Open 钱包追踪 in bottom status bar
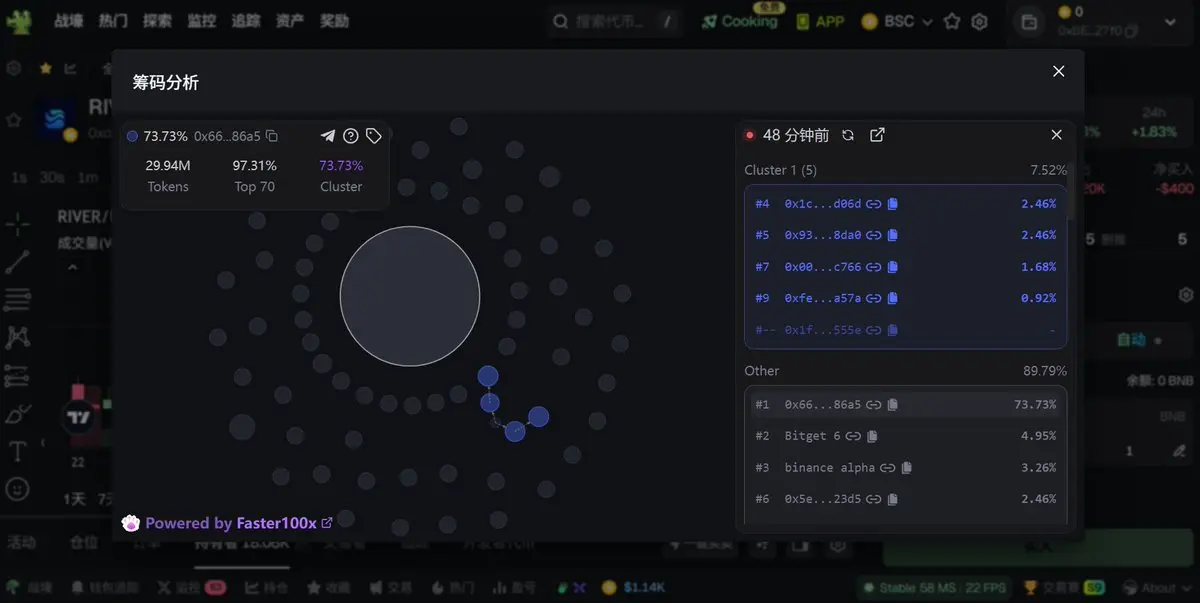 click(x=105, y=588)
